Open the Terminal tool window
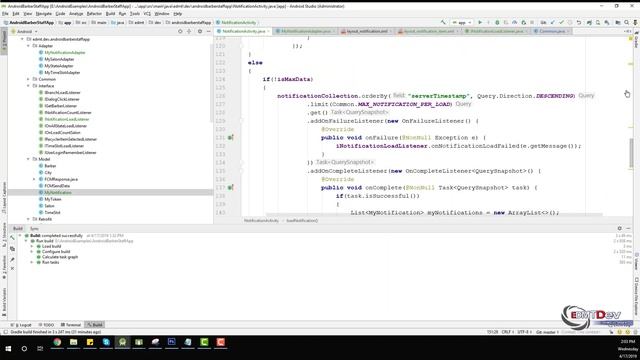The height and width of the screenshot is (360, 640). (x=71, y=325)
